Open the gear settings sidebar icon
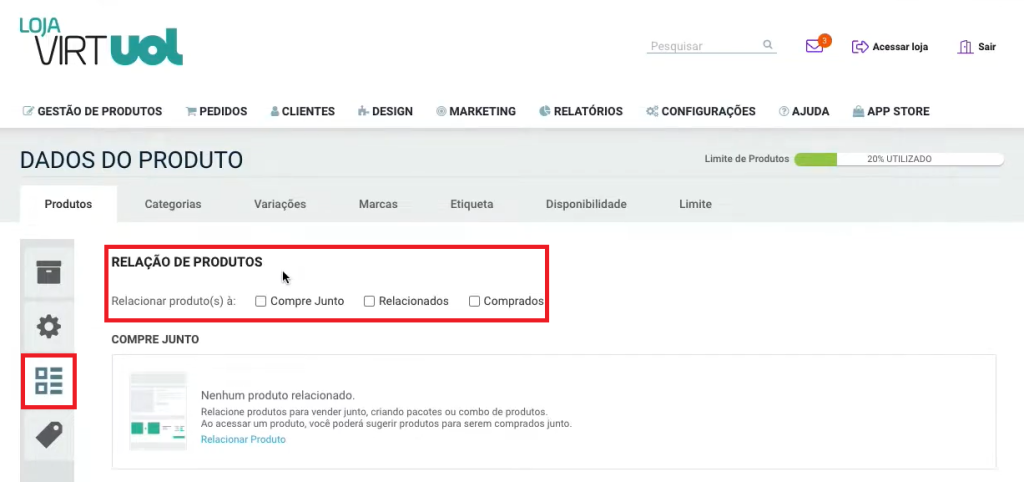This screenshot has width=1024, height=482. (48, 326)
